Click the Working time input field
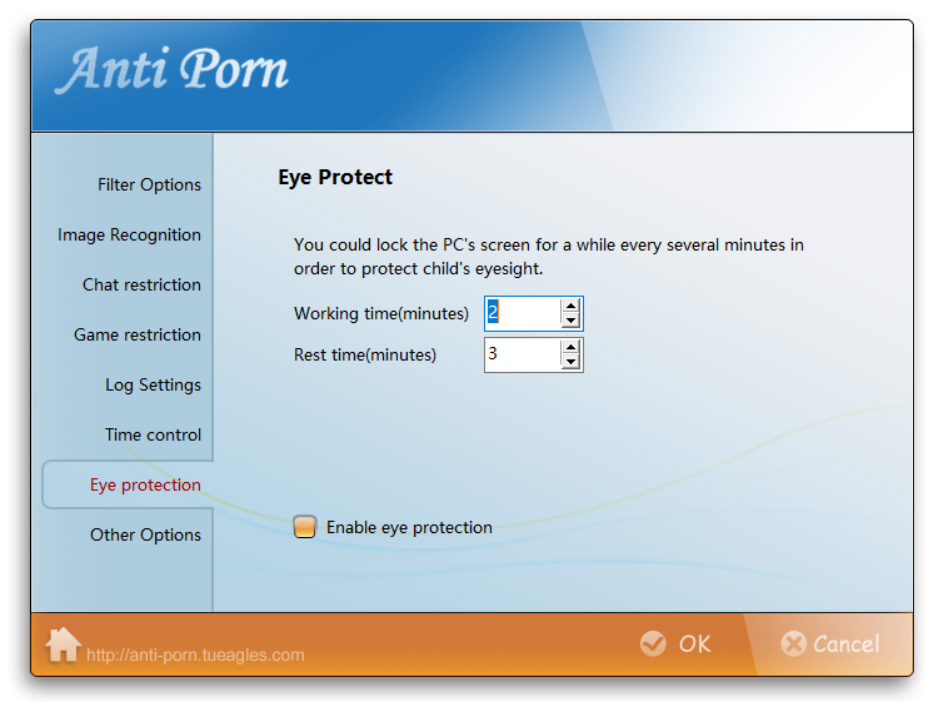Screen dimensions: 939x710 (521, 313)
